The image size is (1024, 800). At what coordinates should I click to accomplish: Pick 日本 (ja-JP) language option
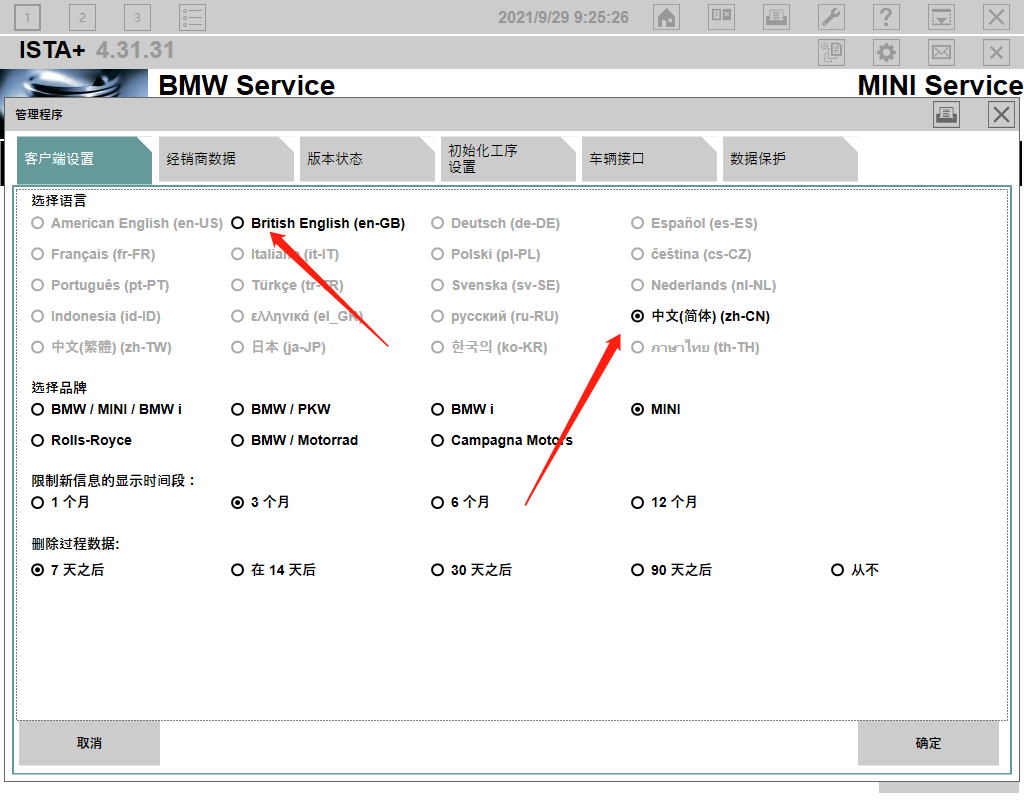coord(278,347)
